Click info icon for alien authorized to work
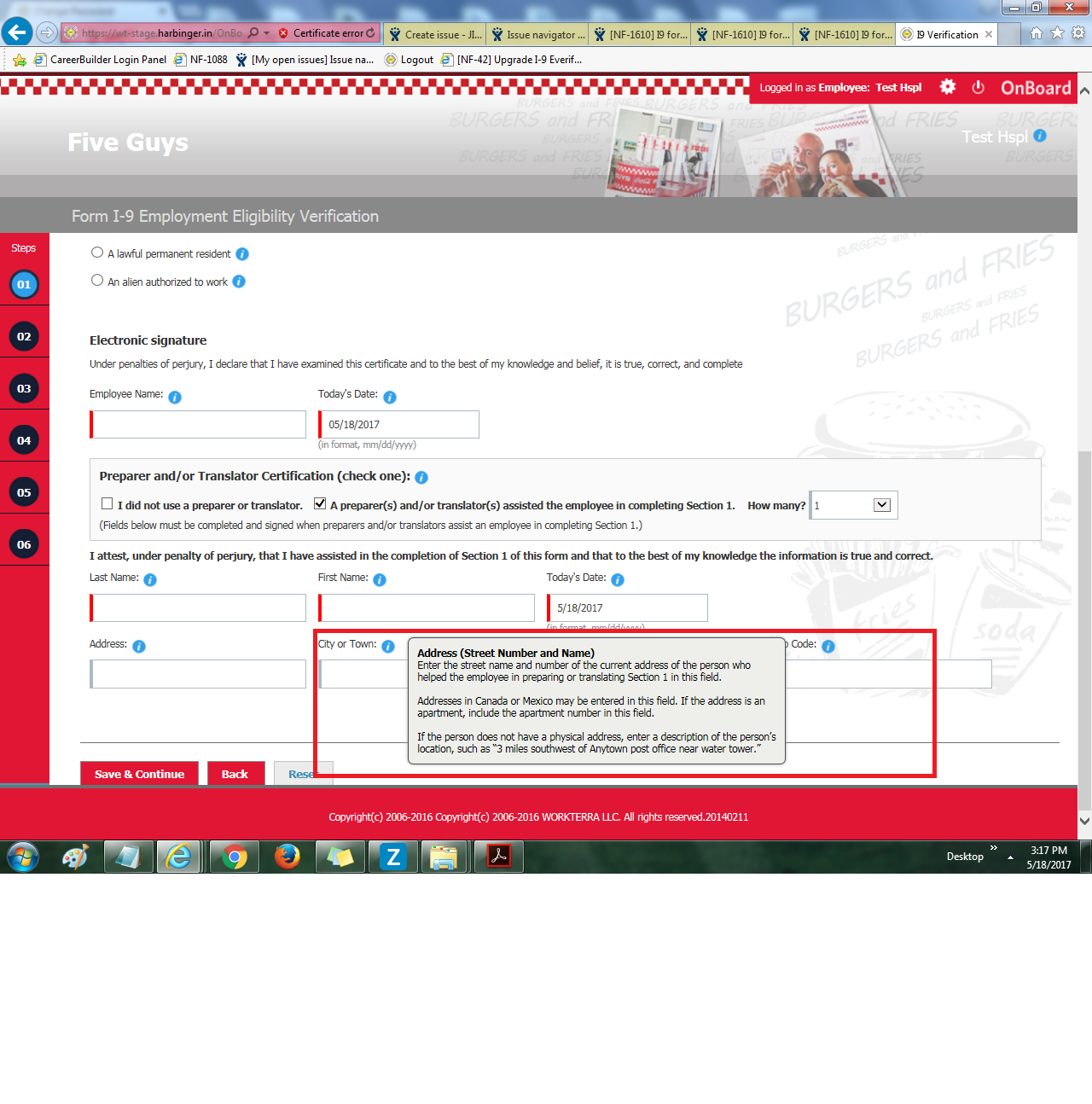This screenshot has width=1092, height=1104. pyautogui.click(x=239, y=282)
